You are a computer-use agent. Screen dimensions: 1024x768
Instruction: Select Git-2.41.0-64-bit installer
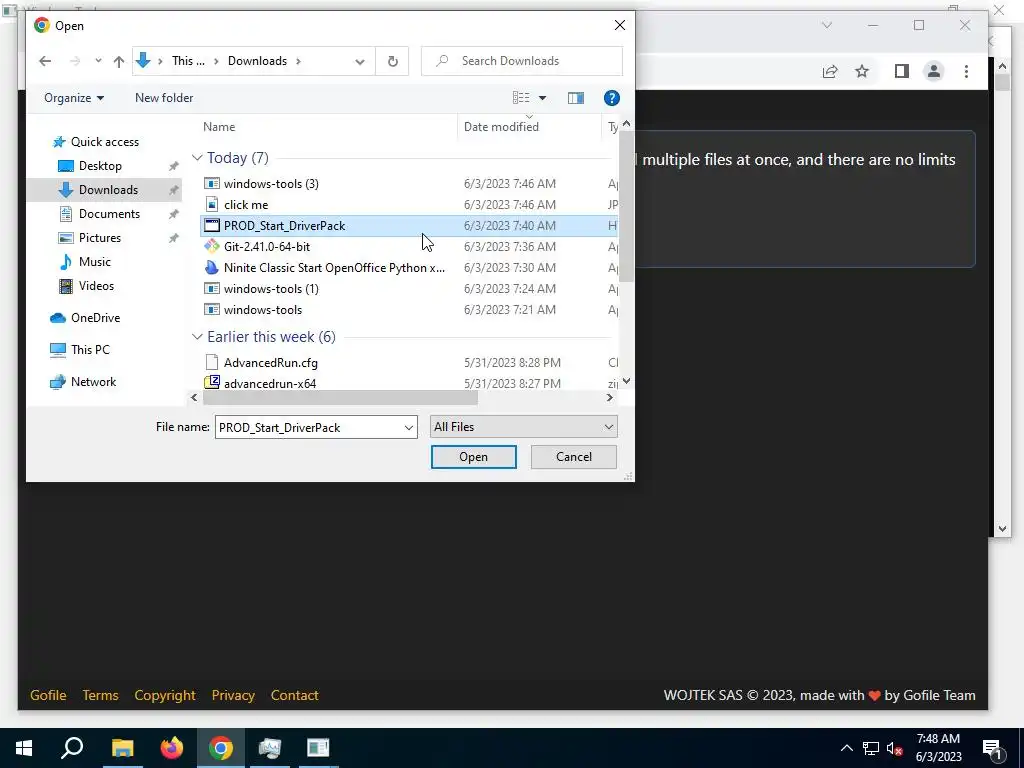point(266,246)
